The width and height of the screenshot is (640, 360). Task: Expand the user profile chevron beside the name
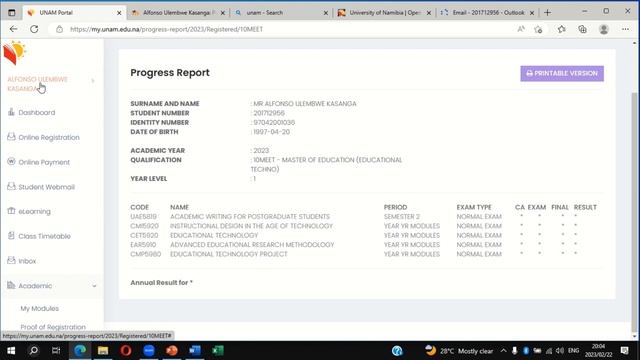pyautogui.click(x=93, y=81)
